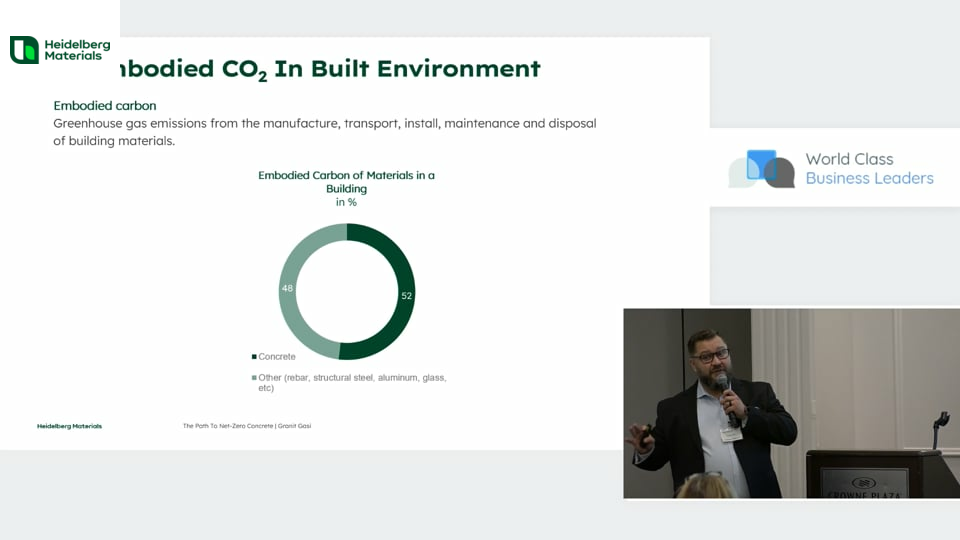
Task: Click the World Class Business Leaders speech-bubble logo
Action: pos(762,168)
